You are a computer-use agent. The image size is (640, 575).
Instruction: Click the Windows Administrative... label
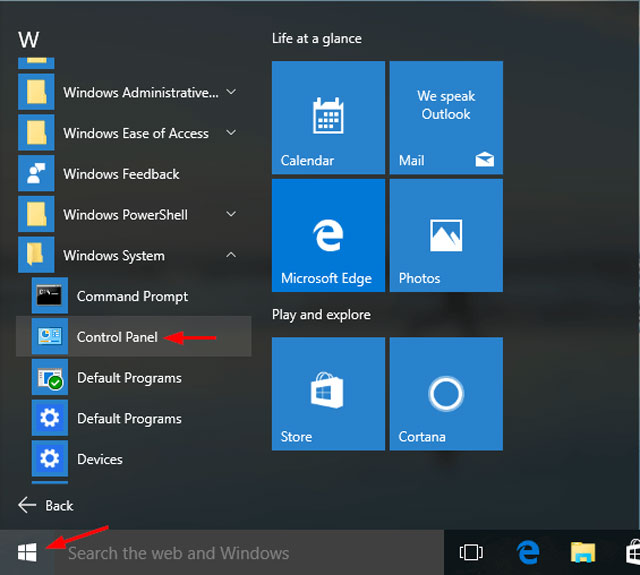(141, 93)
